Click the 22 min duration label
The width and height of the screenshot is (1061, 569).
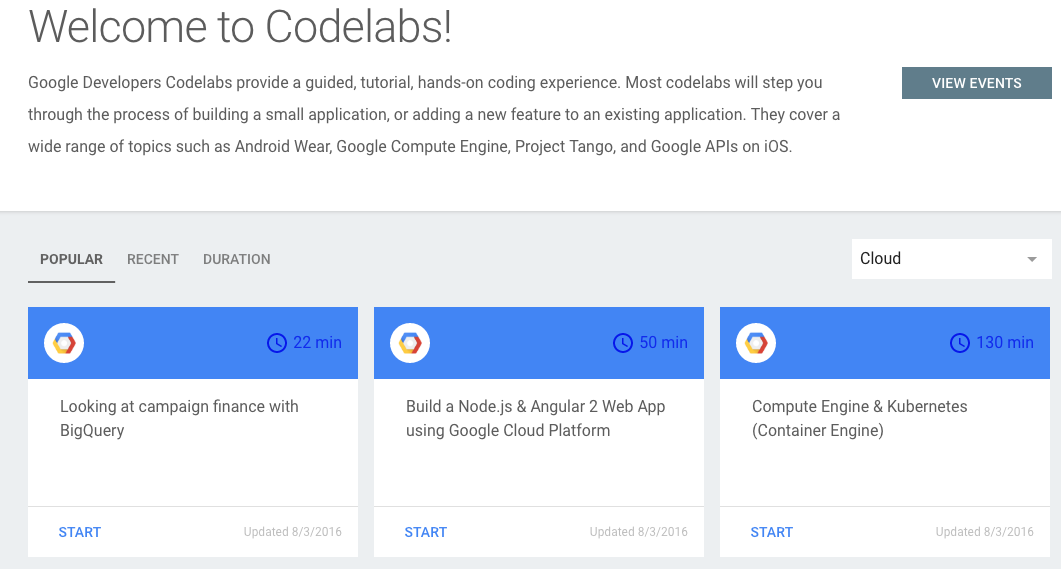(317, 342)
